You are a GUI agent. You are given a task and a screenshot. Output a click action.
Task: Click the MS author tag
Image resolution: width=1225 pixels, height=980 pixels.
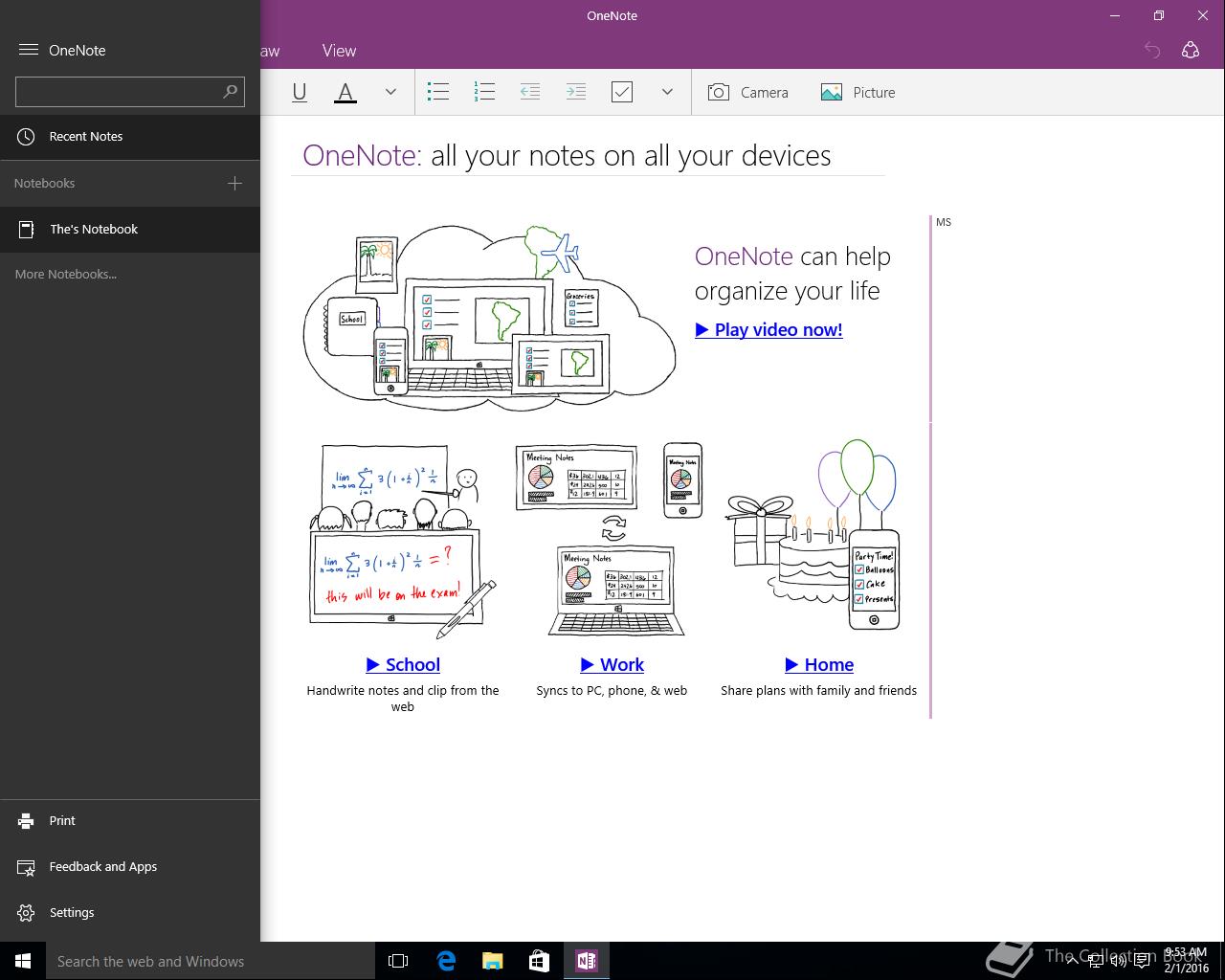(x=944, y=222)
